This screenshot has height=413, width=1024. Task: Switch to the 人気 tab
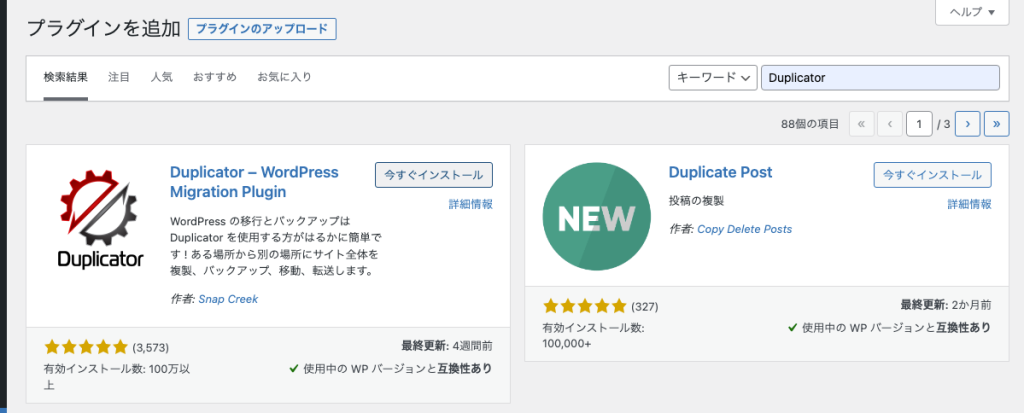161,77
